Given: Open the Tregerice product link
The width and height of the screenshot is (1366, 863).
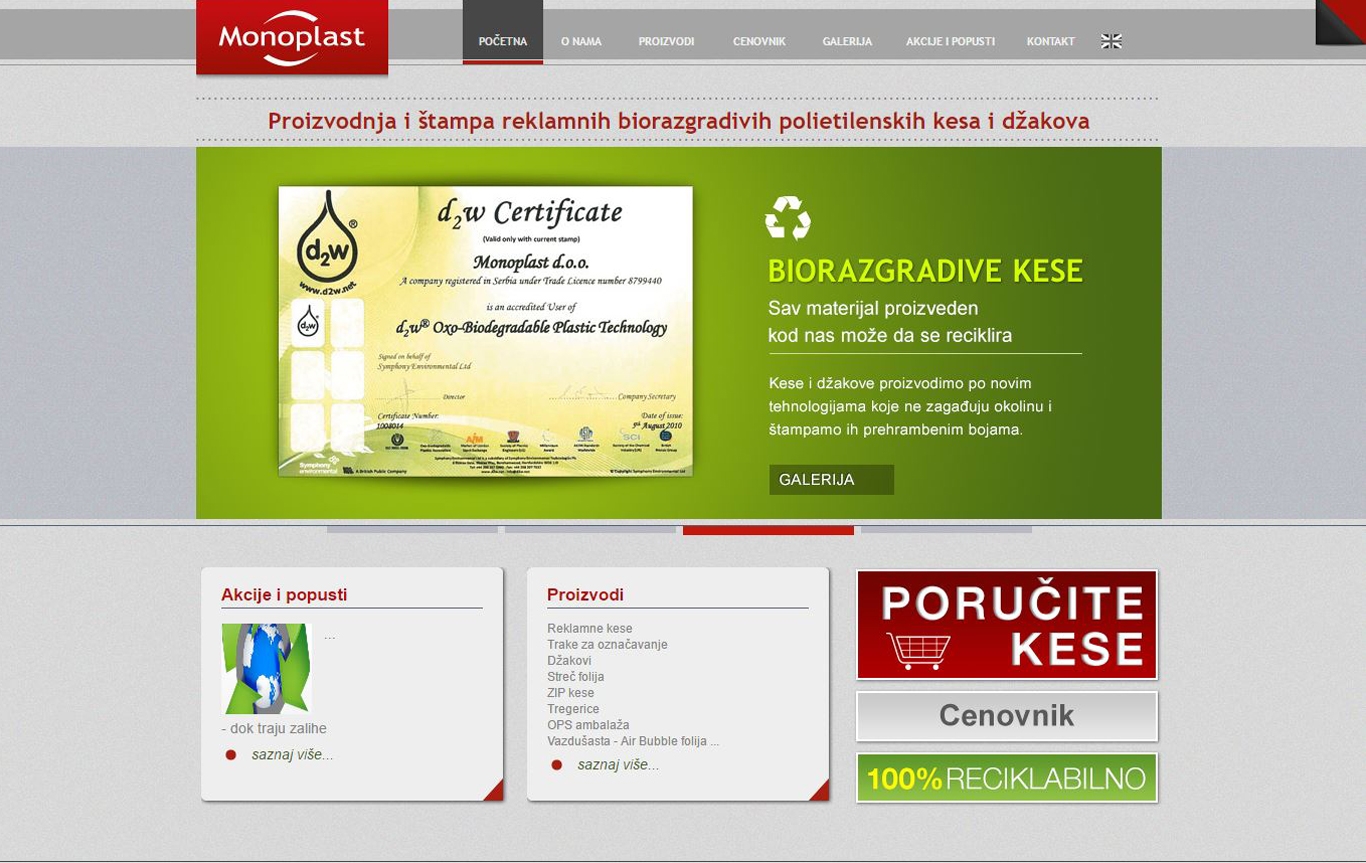Looking at the screenshot, I should (573, 709).
